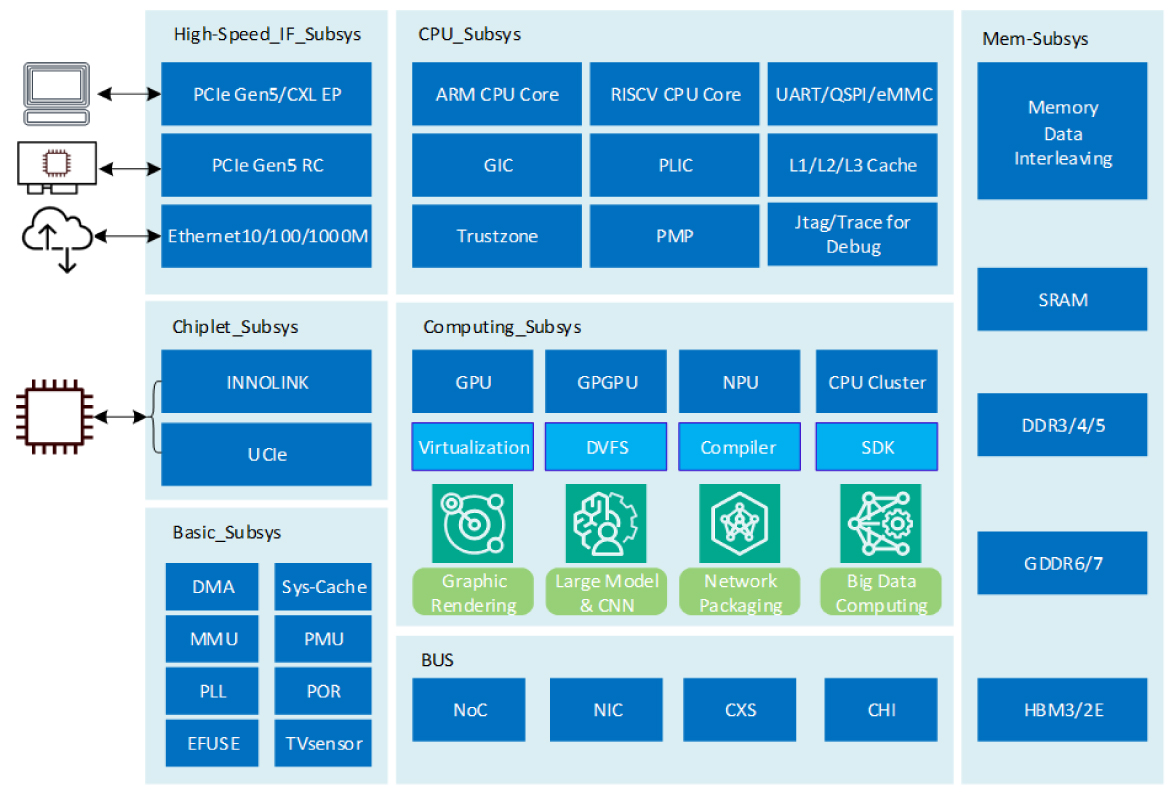
Task: Select the CXS bus block
Action: click(x=739, y=710)
